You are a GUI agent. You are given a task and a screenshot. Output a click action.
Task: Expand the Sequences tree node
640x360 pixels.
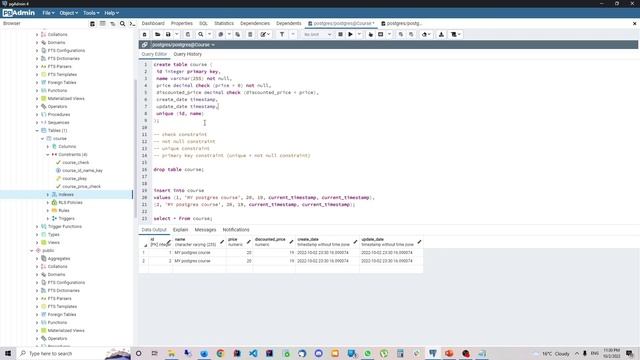point(37,122)
